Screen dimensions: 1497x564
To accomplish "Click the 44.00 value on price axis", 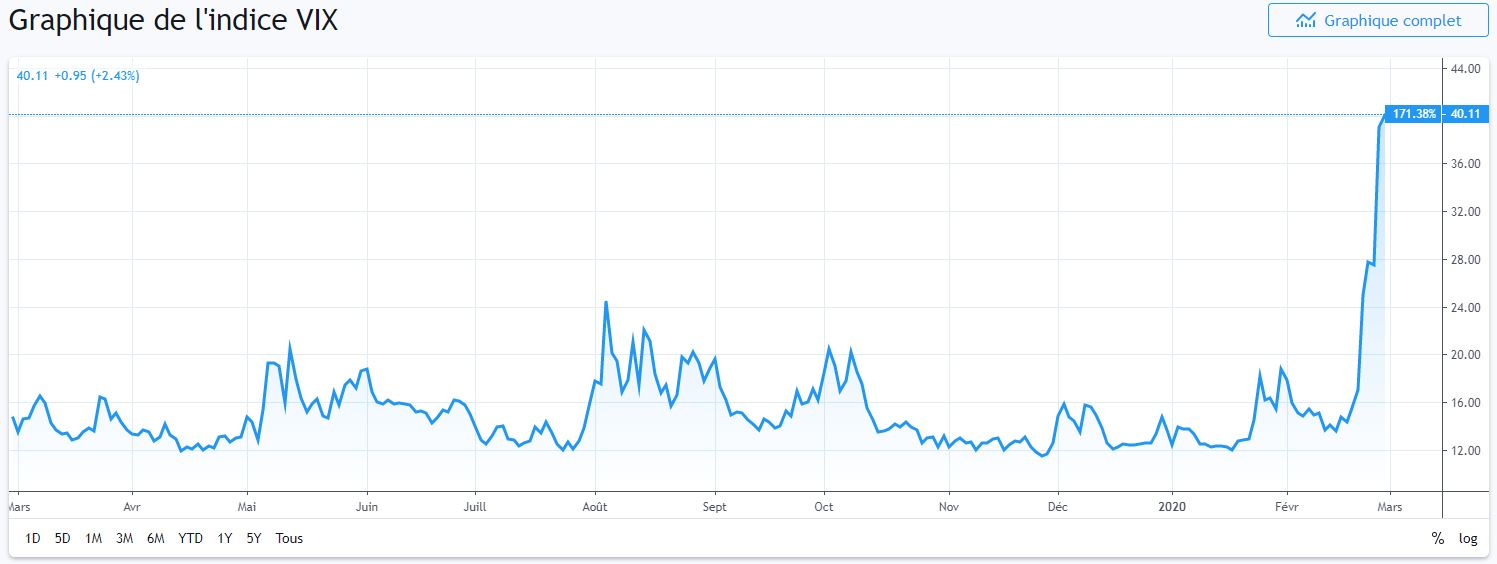I will pyautogui.click(x=1465, y=68).
